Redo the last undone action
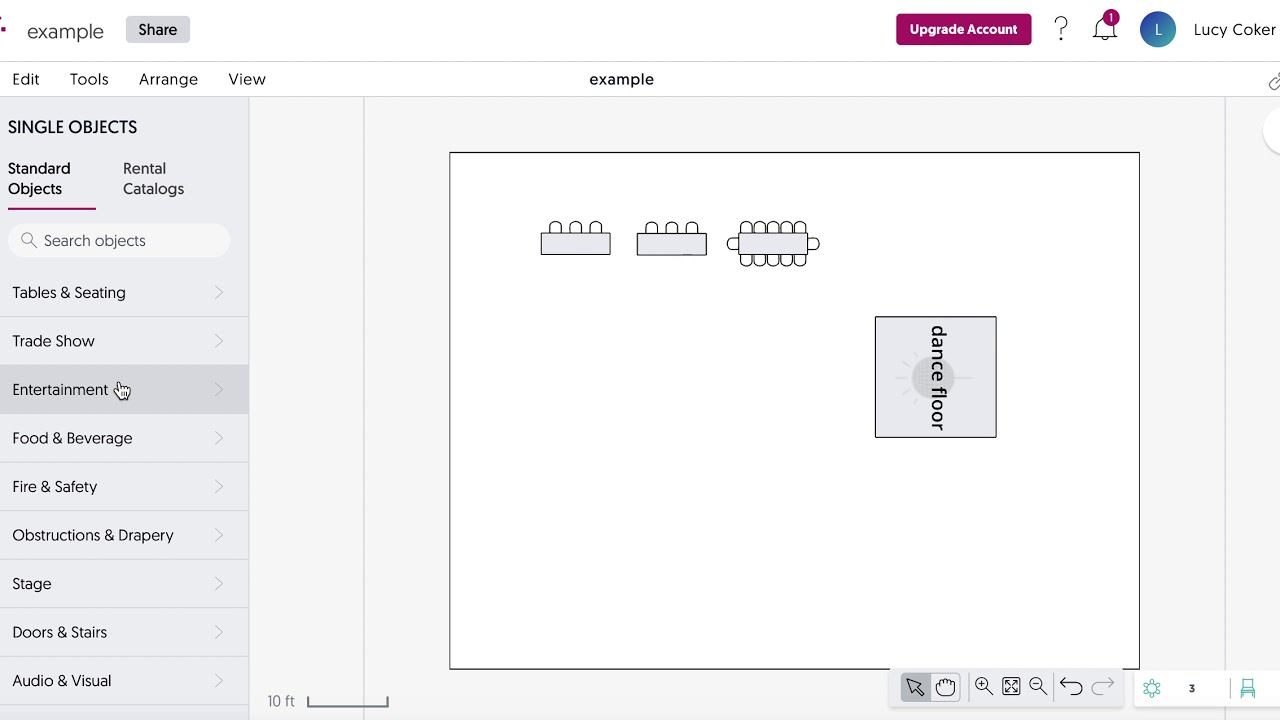1280x720 pixels. coord(1103,687)
